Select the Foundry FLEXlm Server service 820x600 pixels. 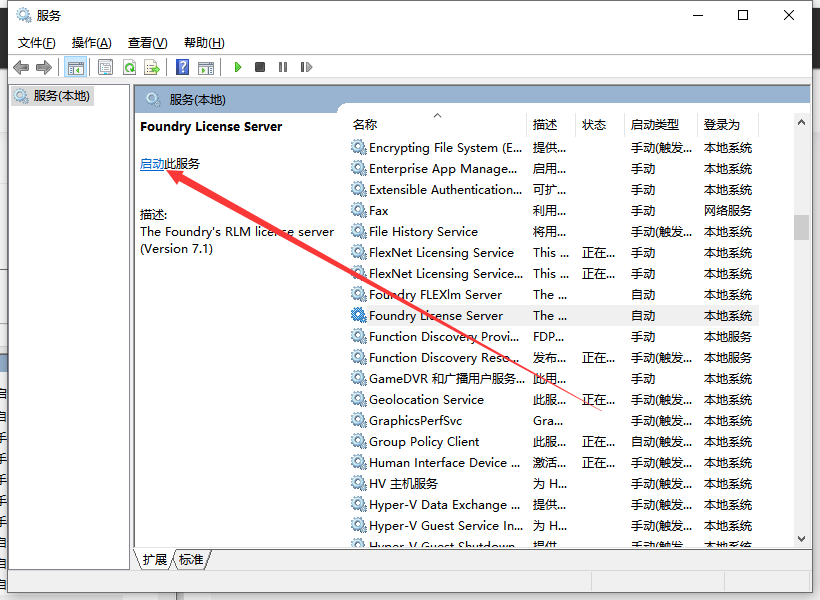point(432,294)
